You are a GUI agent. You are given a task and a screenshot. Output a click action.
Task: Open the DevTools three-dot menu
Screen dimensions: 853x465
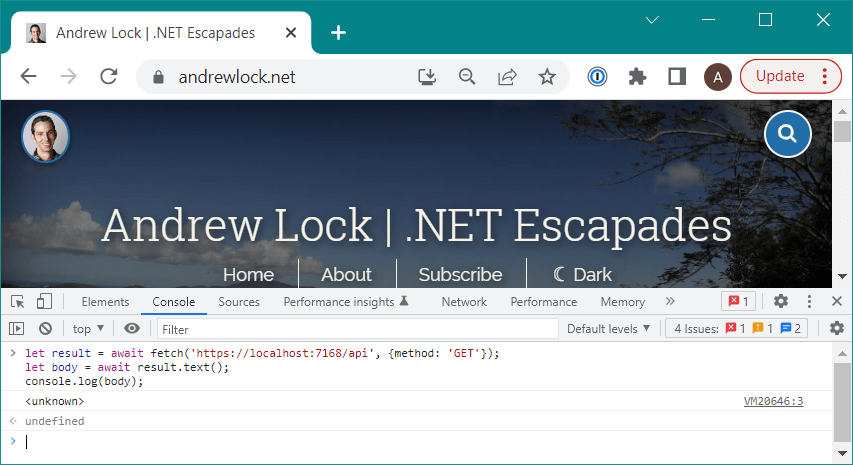[x=809, y=301]
